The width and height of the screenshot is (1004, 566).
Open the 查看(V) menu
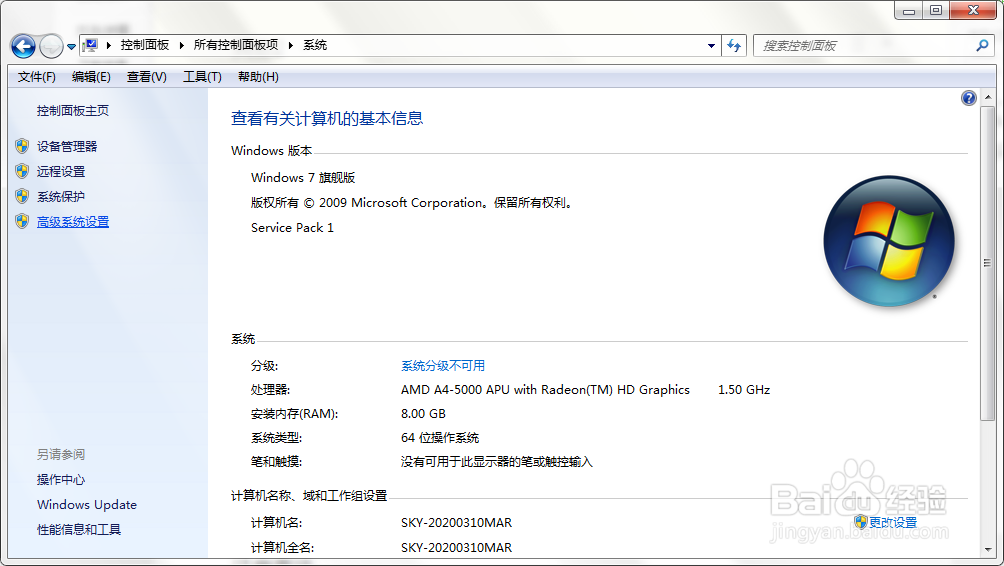147,77
